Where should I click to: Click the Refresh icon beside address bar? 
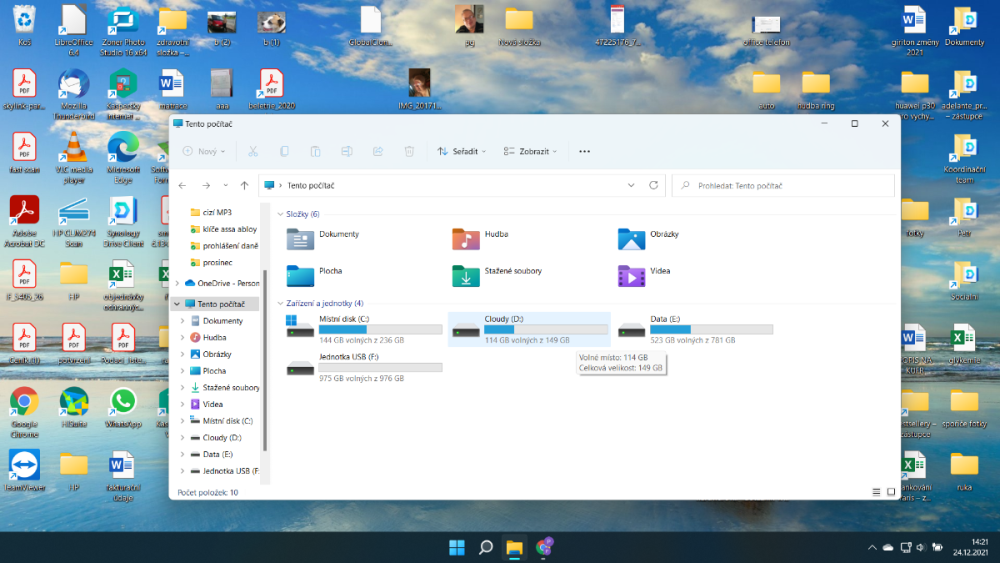[654, 185]
